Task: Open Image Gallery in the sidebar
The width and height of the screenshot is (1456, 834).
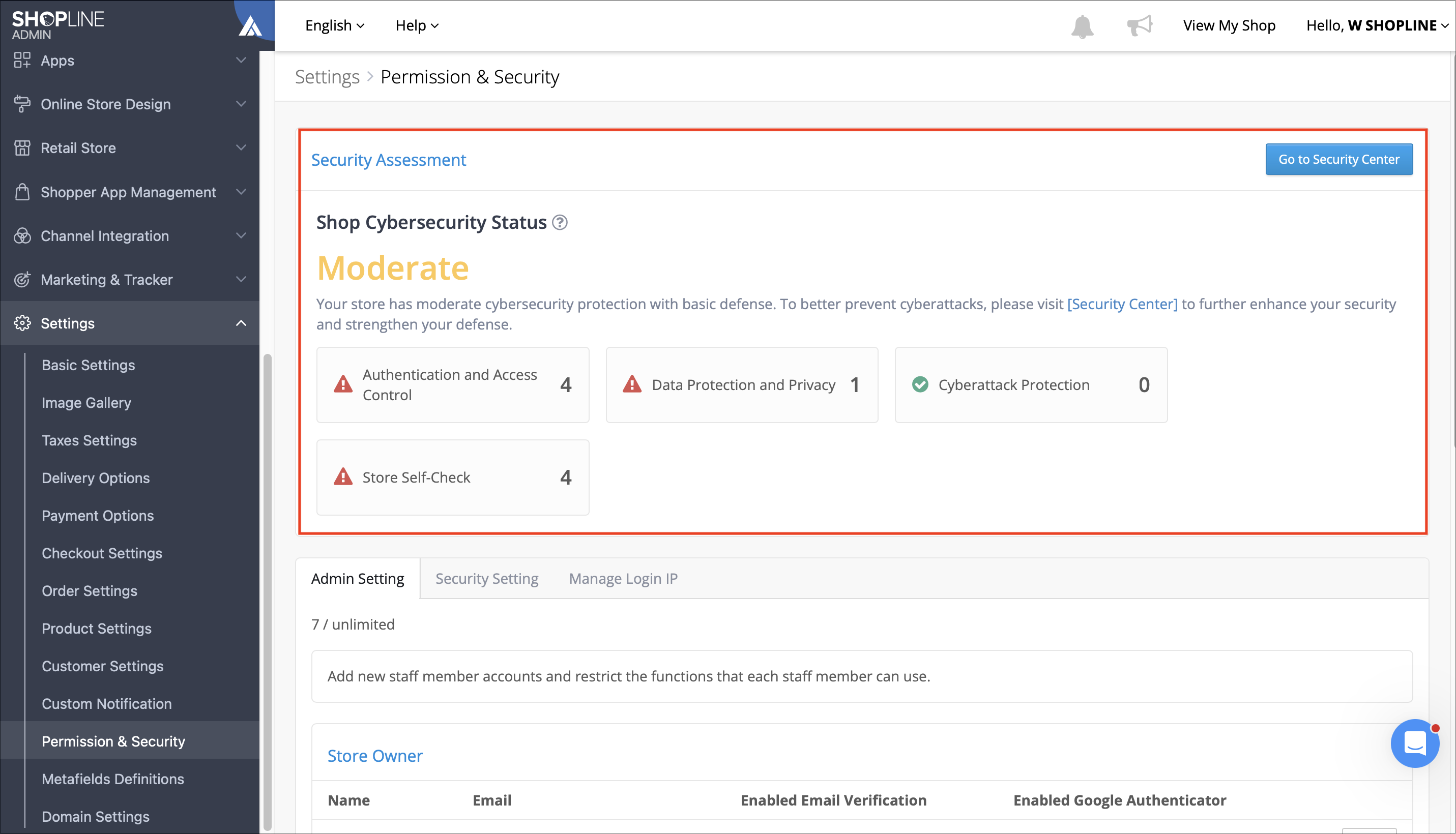Action: pos(86,403)
